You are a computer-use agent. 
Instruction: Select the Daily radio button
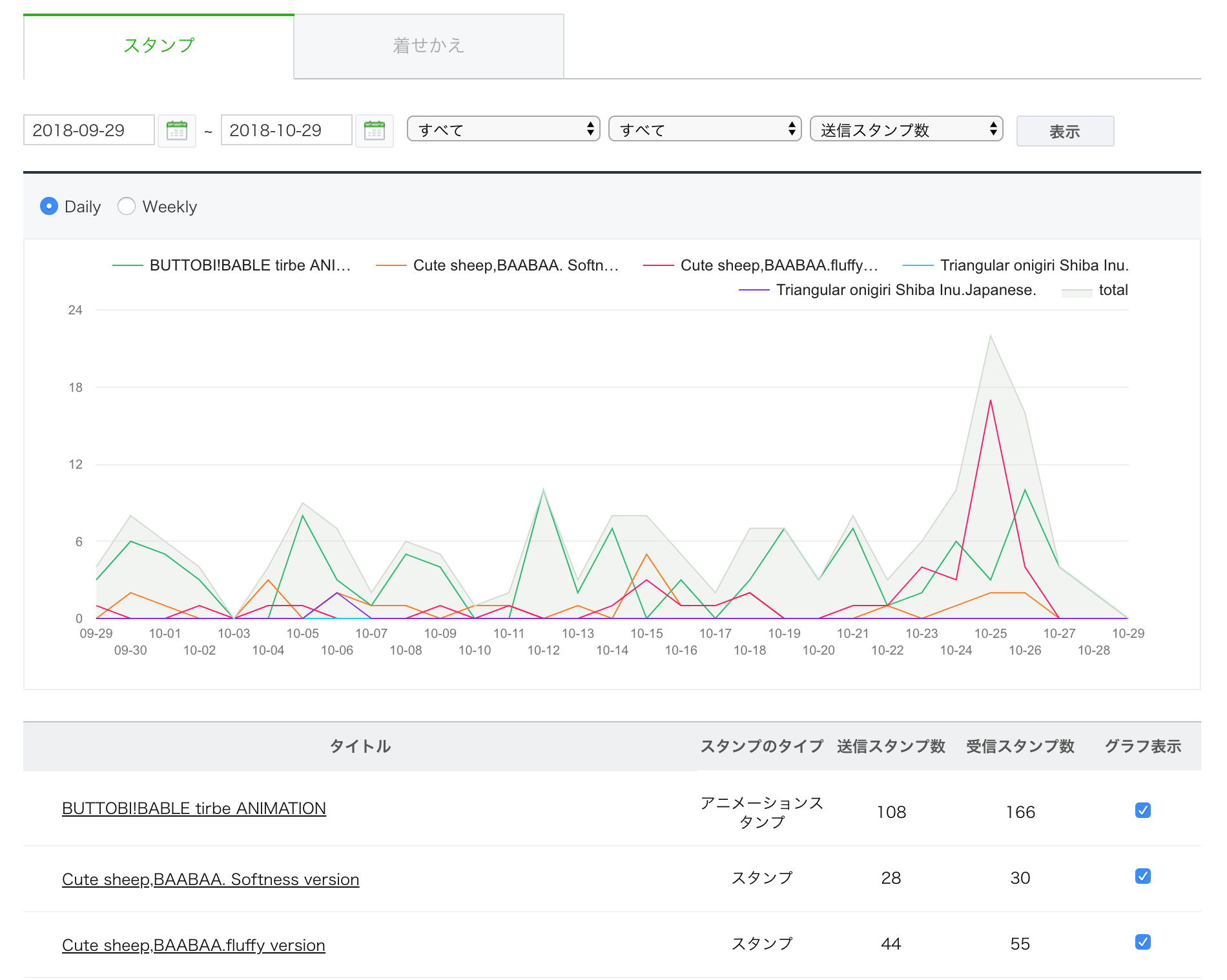click(x=49, y=206)
